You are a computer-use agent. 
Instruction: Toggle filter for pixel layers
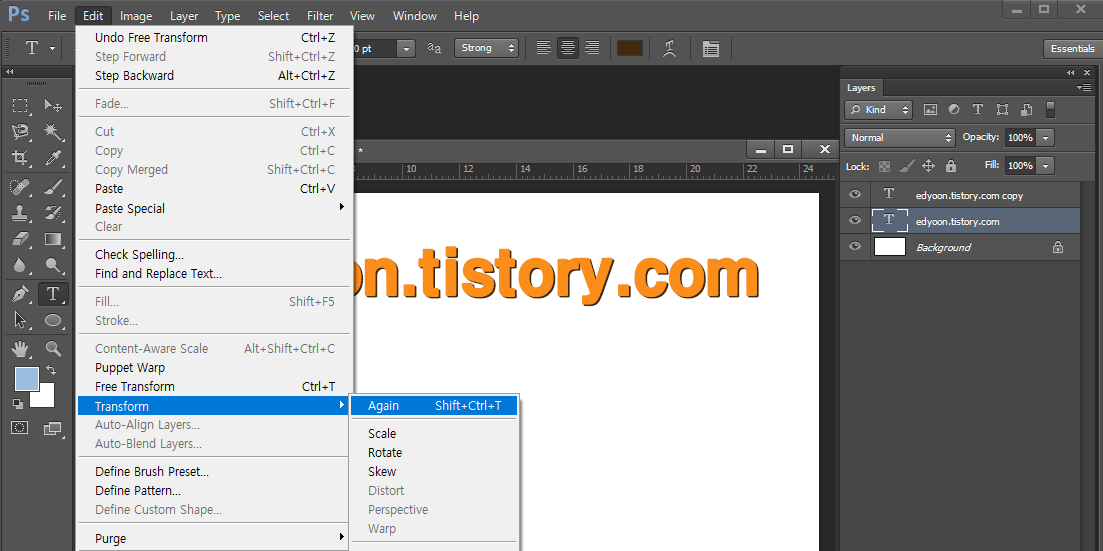tap(931, 110)
